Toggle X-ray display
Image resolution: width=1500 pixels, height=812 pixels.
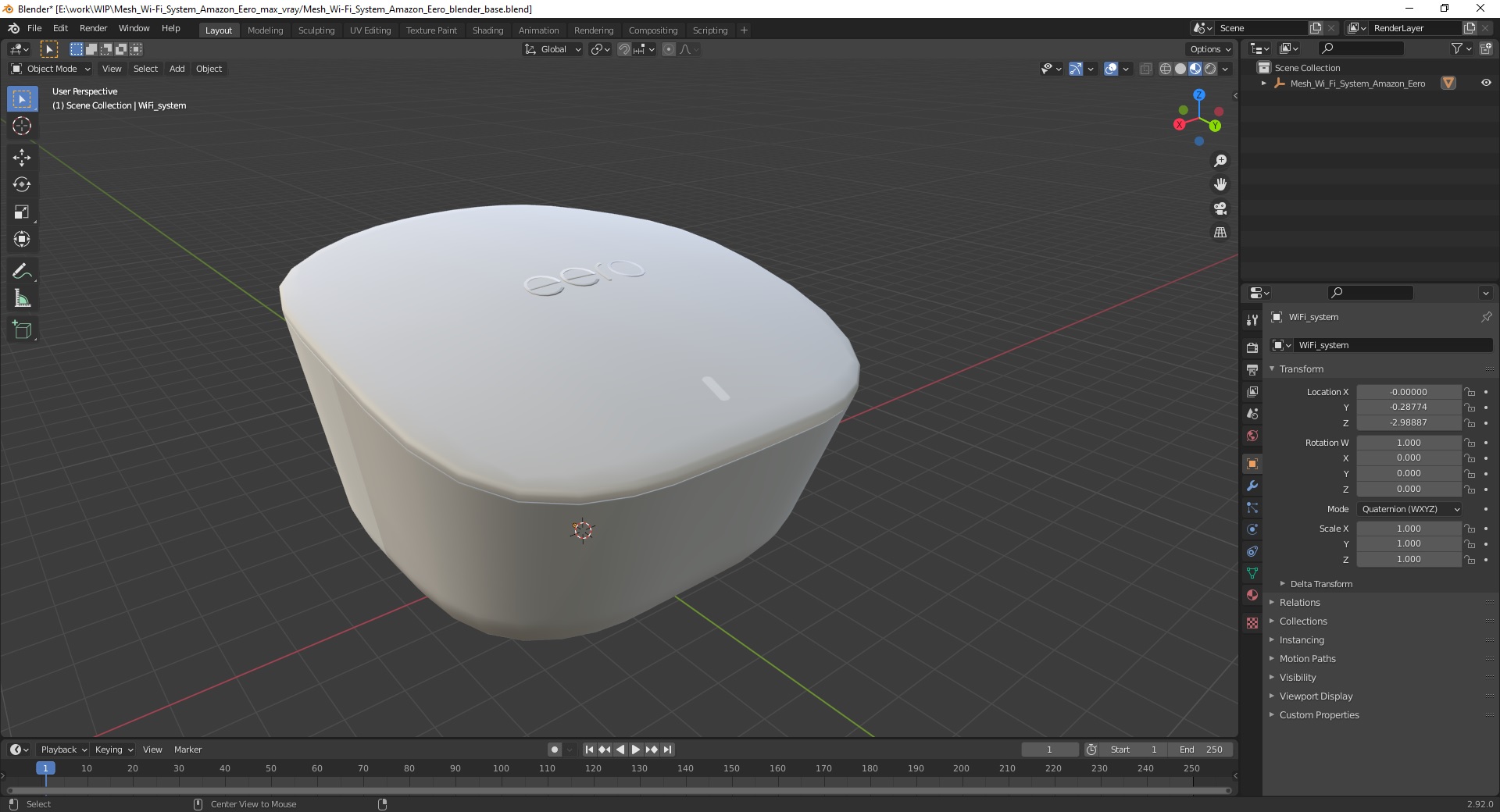point(1145,69)
